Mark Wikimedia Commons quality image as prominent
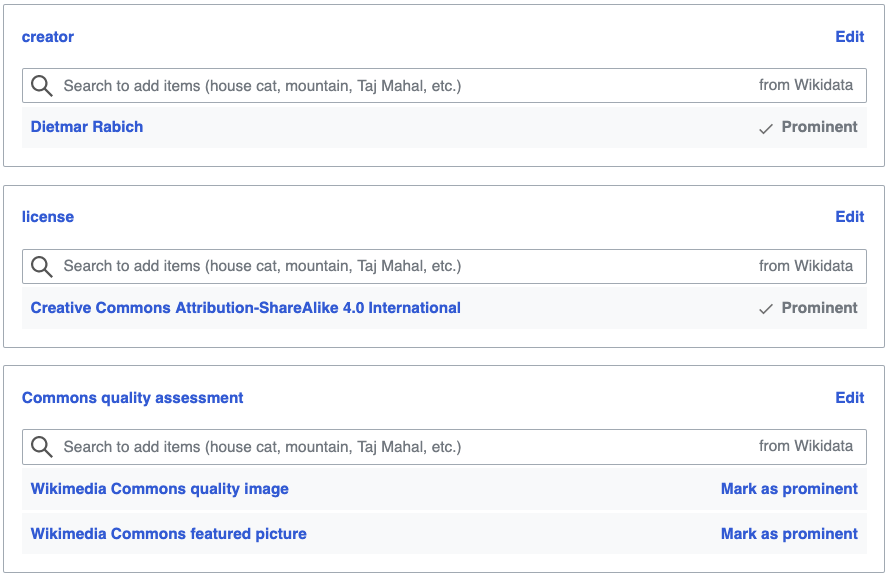The width and height of the screenshot is (889, 580). click(789, 489)
